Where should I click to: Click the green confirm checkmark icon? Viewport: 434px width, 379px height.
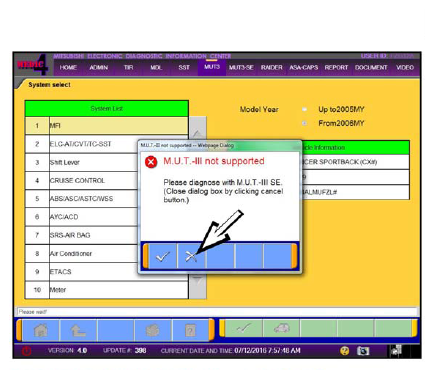coord(244,328)
